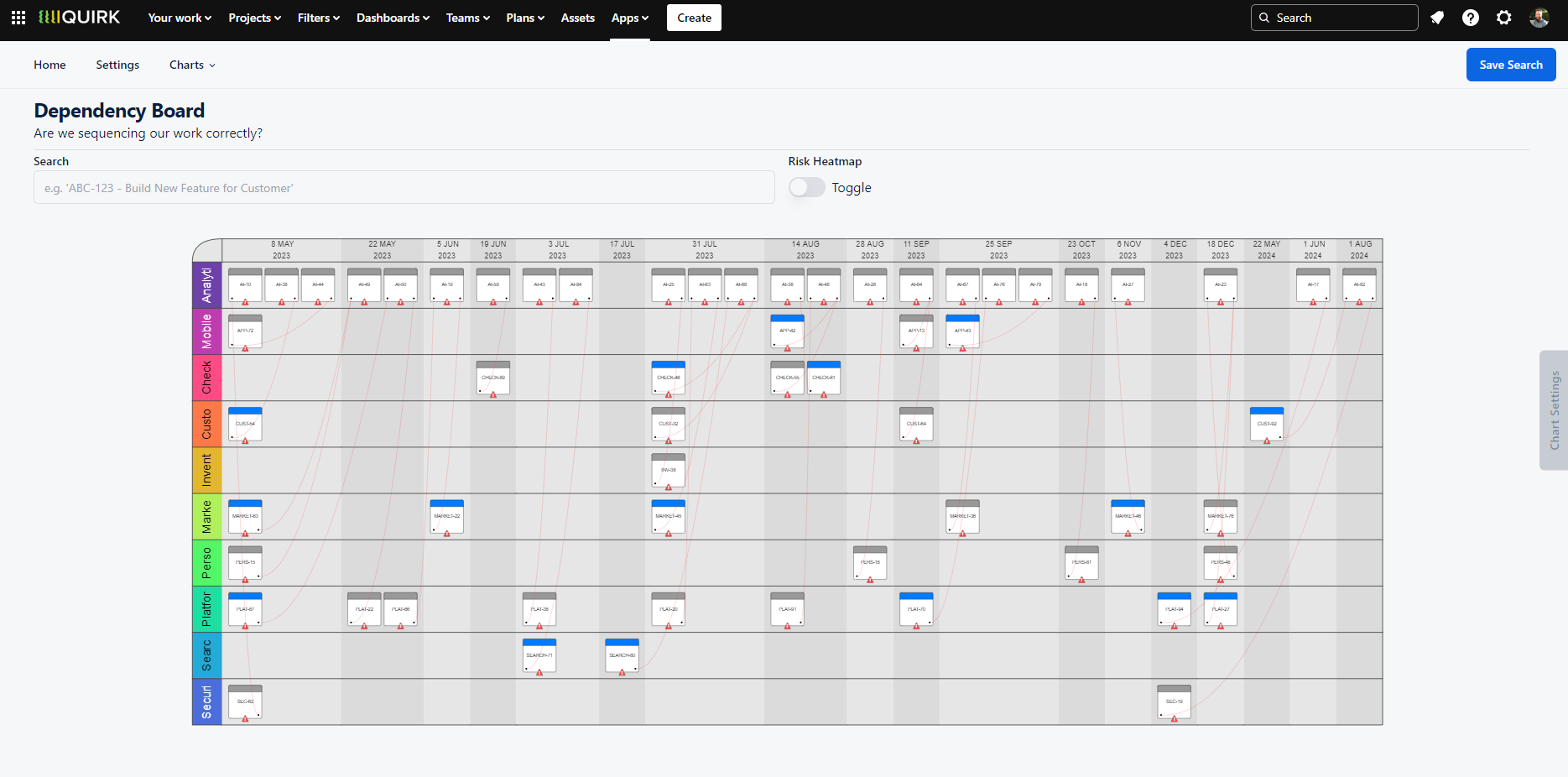Click the dependency board search field
Viewport: 1568px width, 777px height.
pyautogui.click(x=404, y=187)
